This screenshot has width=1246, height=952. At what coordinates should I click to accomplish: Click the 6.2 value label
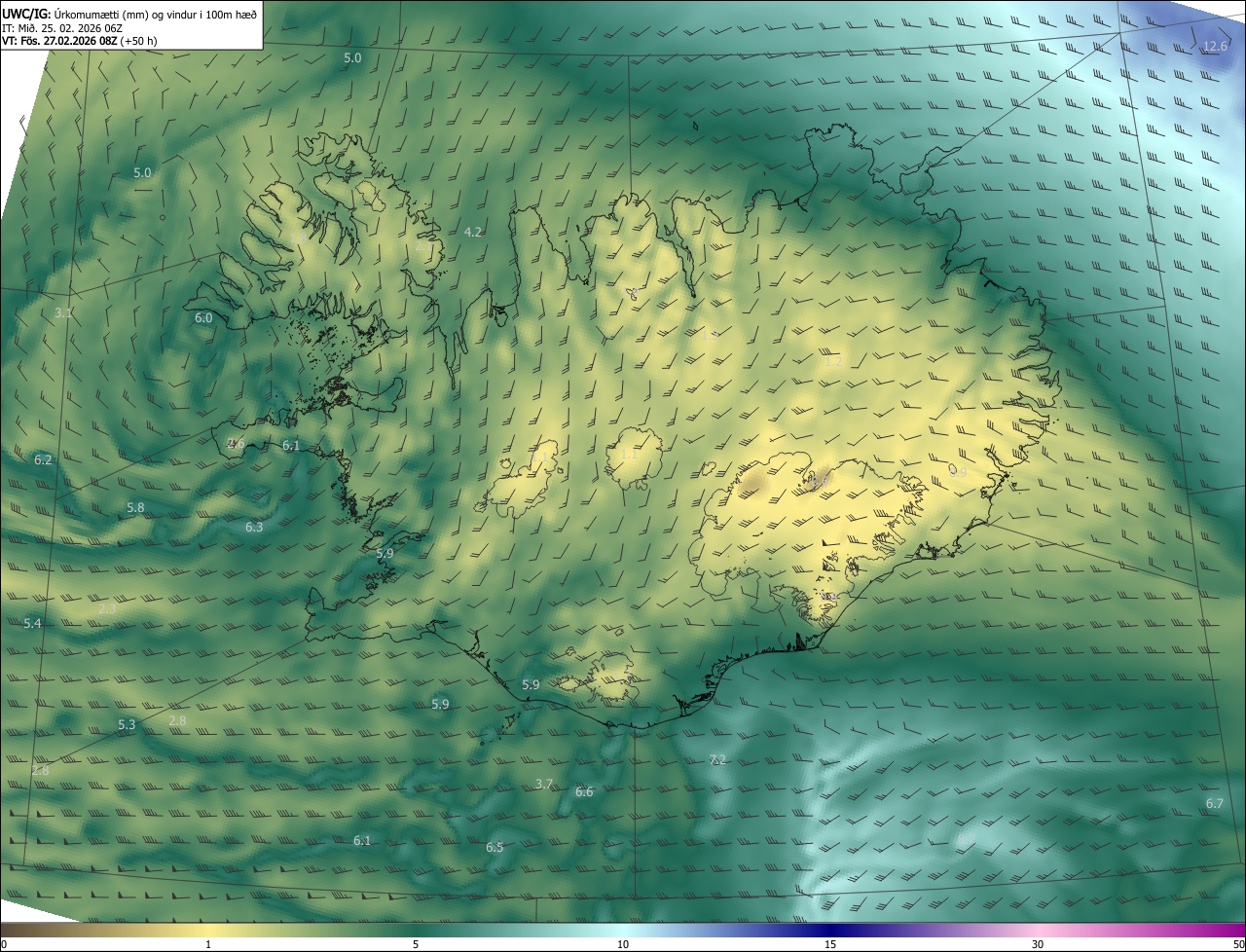click(43, 459)
